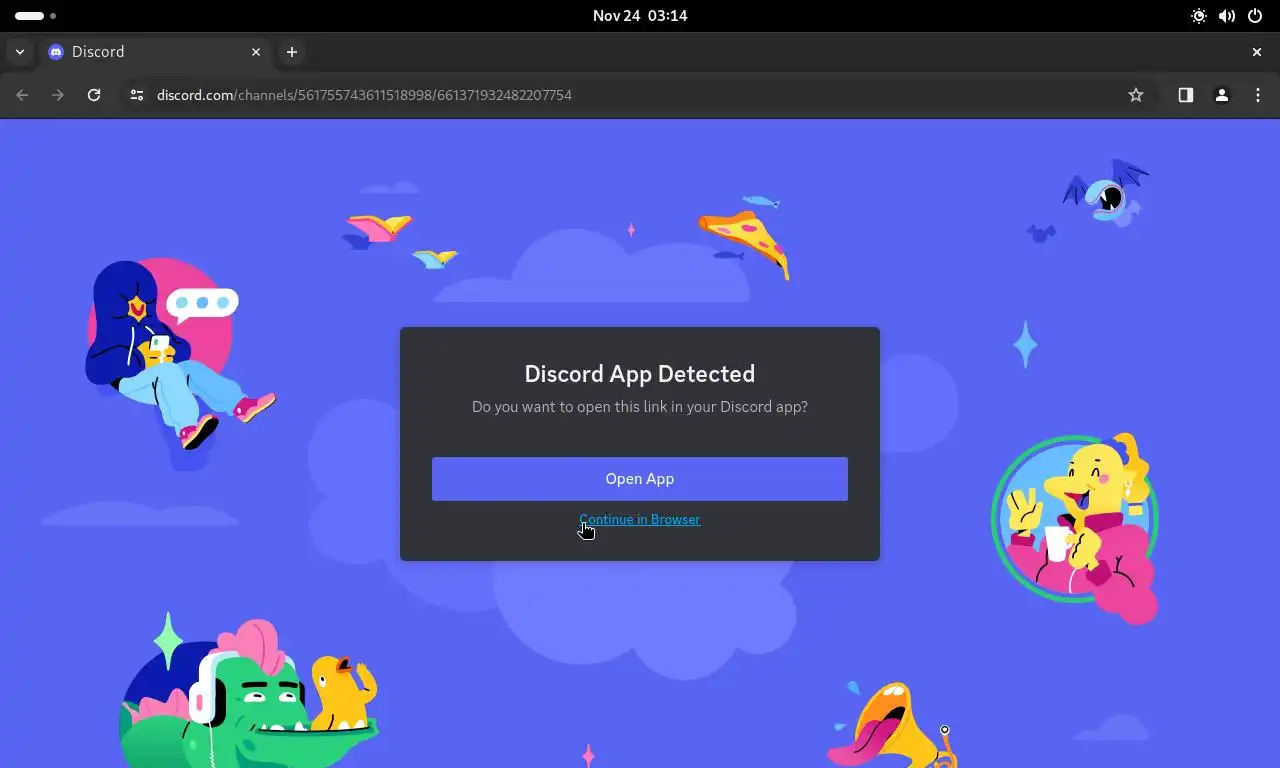The image size is (1280, 768).
Task: Go forward in browser history
Action: 58,95
